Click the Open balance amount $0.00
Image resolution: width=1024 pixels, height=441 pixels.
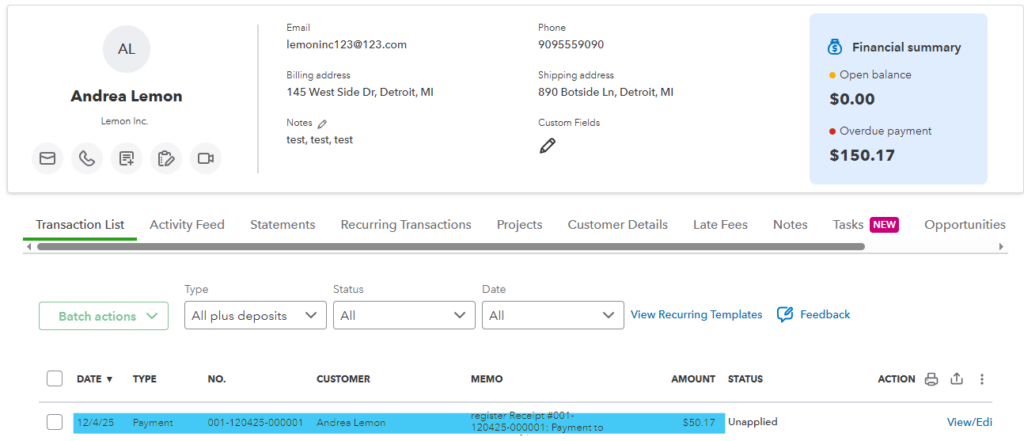click(x=852, y=99)
